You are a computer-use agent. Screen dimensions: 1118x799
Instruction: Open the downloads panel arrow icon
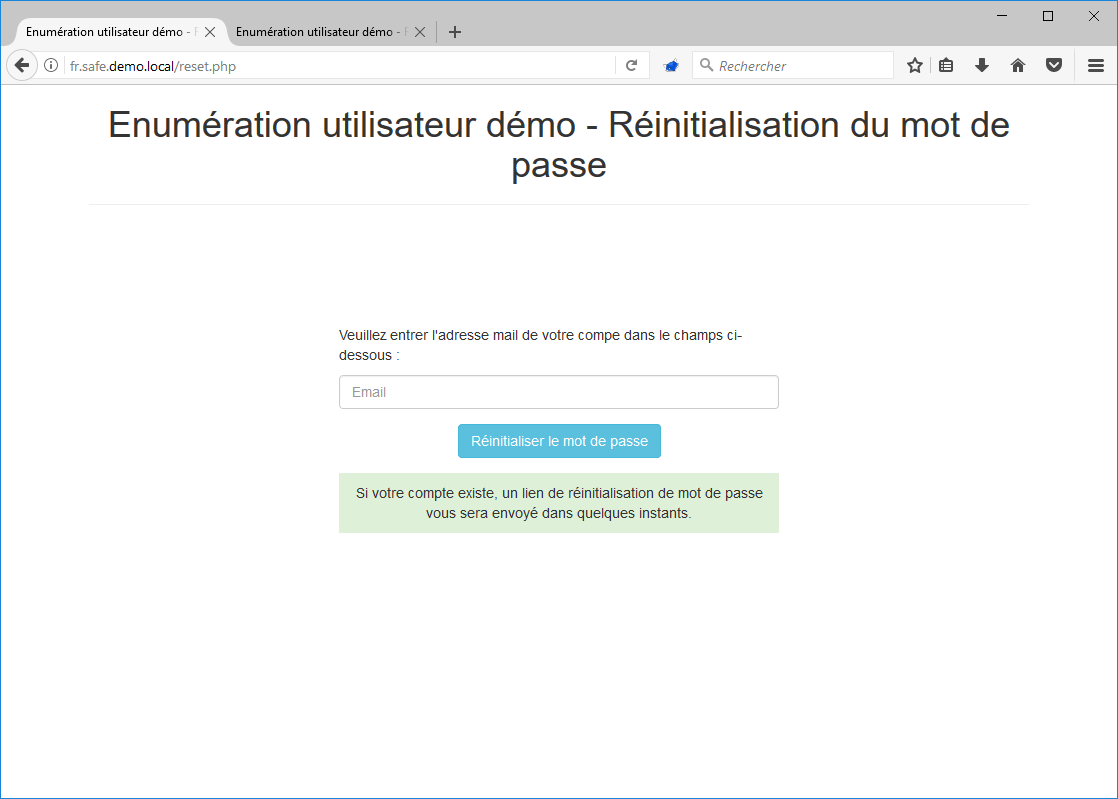[982, 64]
